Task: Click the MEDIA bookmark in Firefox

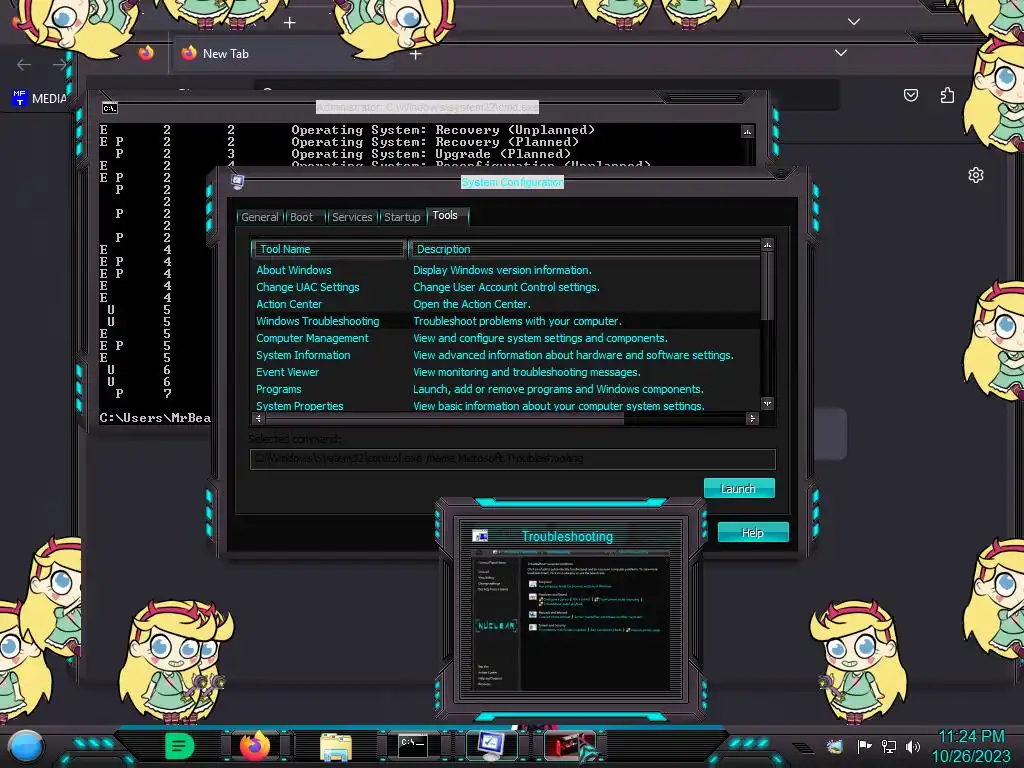Action: coord(39,99)
